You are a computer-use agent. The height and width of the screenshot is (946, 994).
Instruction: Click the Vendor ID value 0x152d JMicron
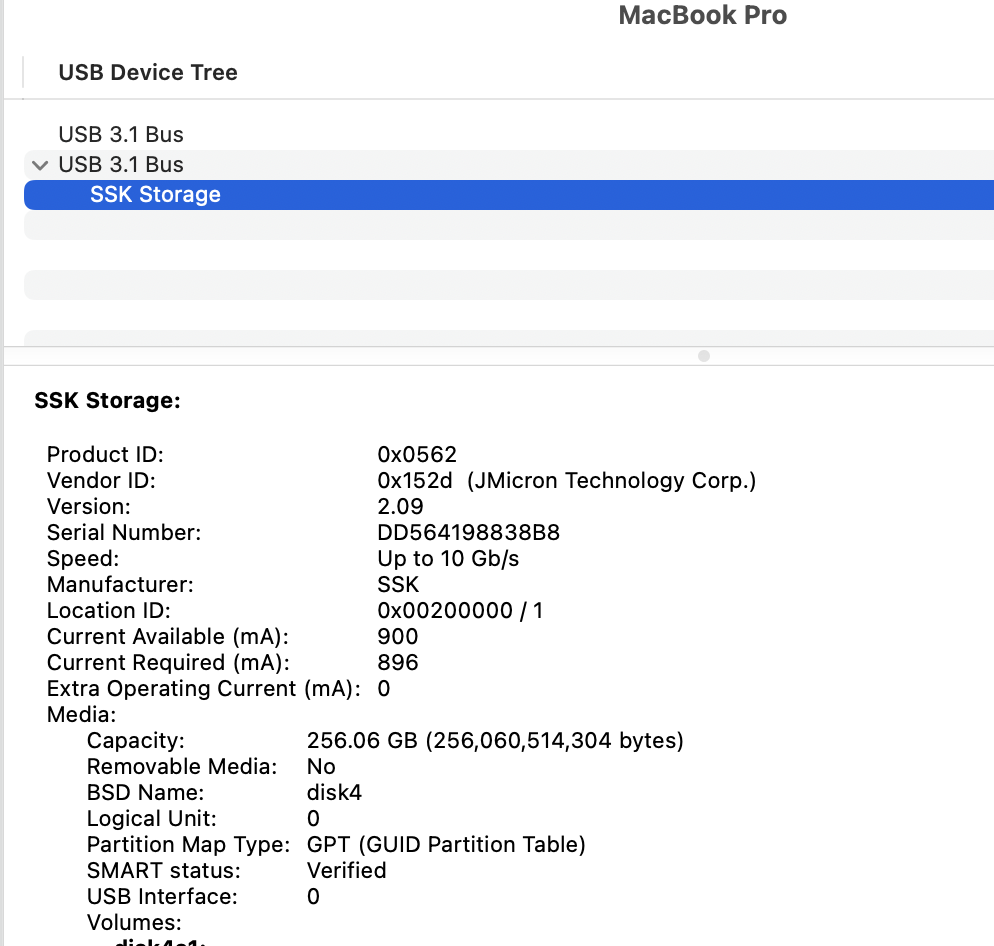[567, 481]
